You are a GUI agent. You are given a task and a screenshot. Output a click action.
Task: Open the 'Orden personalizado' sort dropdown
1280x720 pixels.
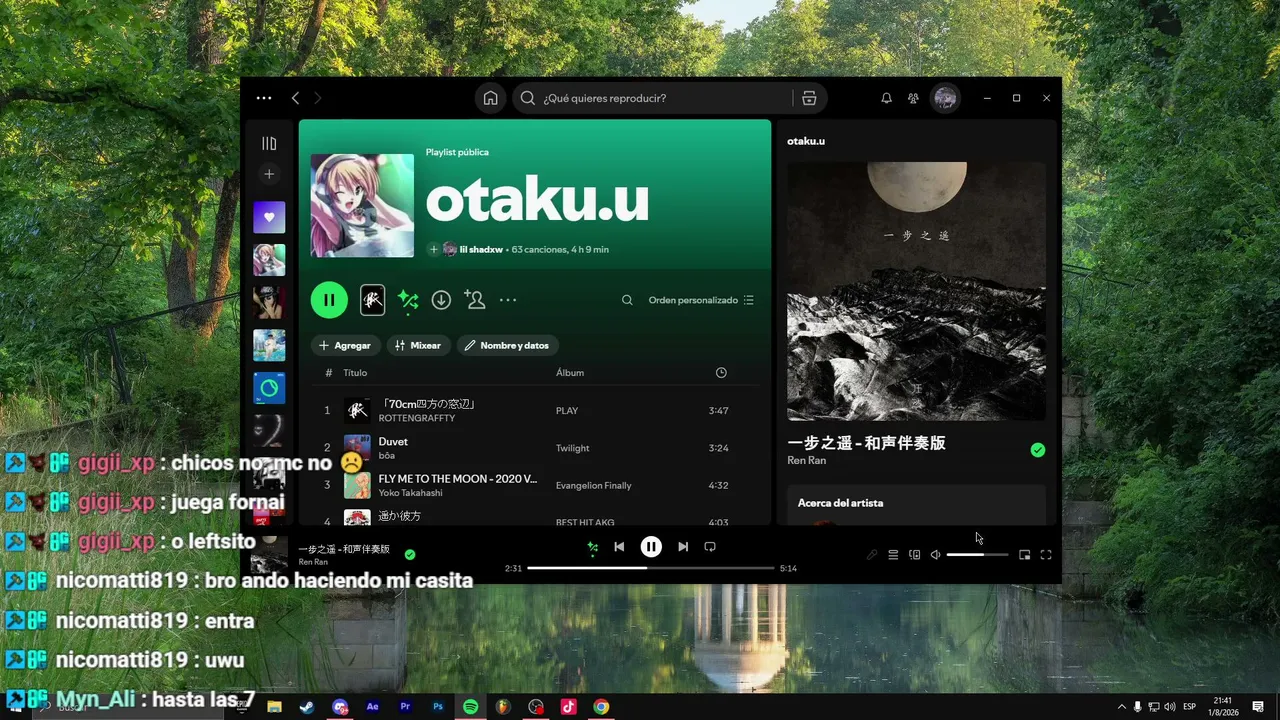point(701,300)
